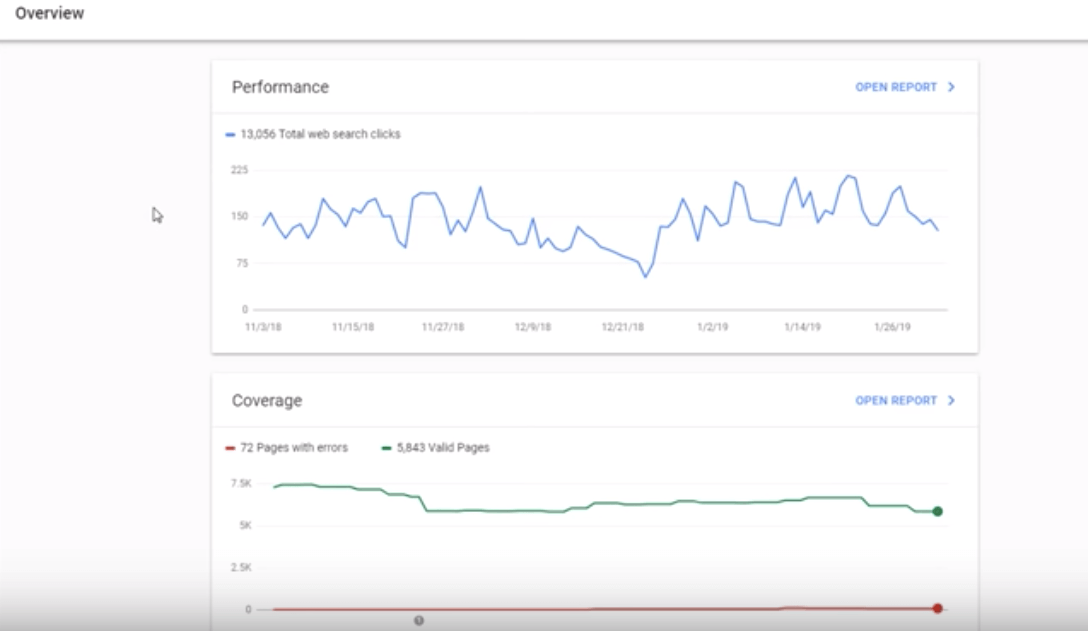Viewport: 1088px width, 631px height.
Task: Open the Performance report via its chevron icon
Action: tap(950, 88)
